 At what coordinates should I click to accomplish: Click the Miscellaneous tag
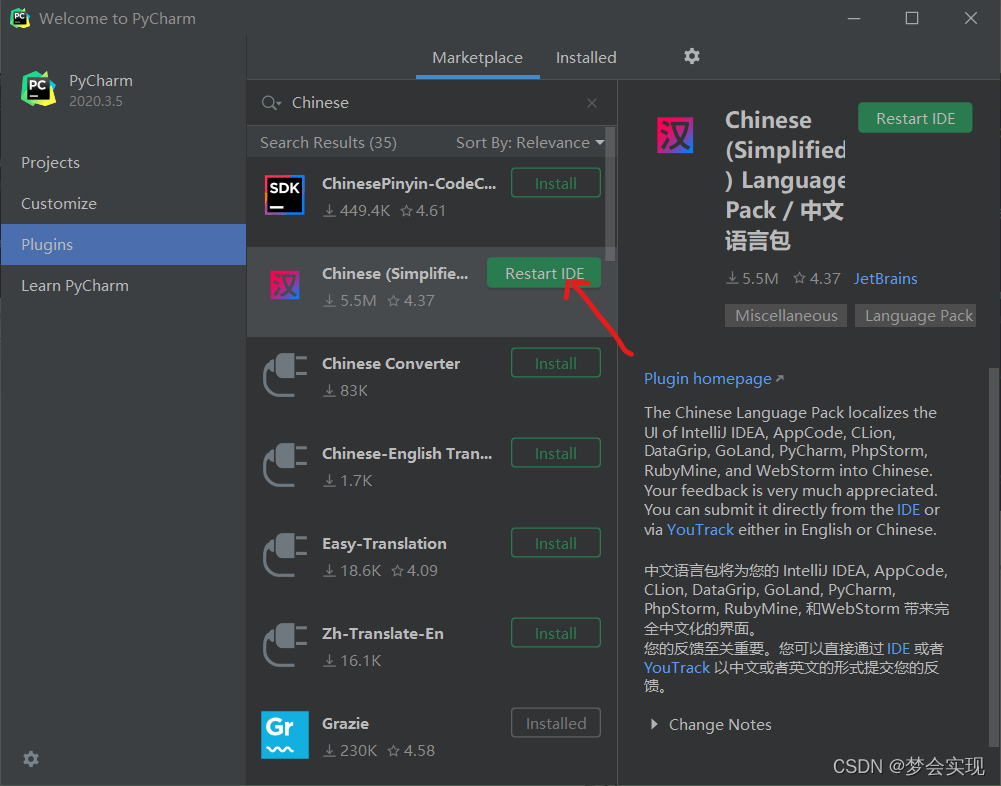coord(786,315)
